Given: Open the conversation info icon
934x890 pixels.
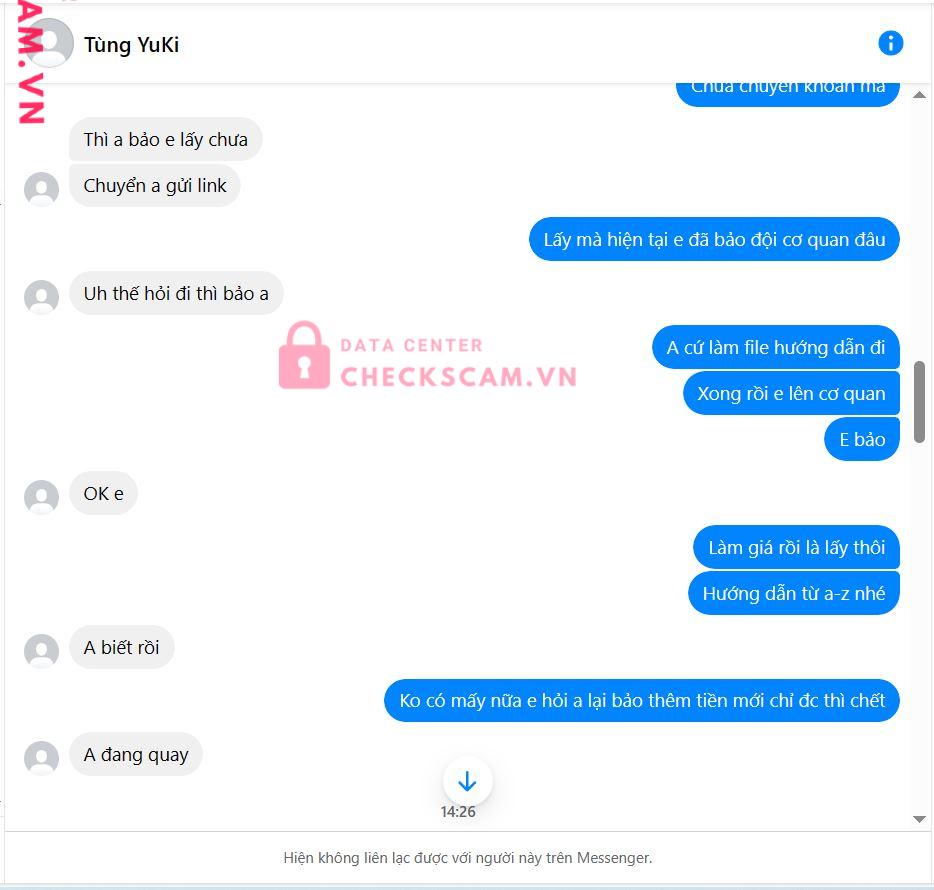Looking at the screenshot, I should click(x=891, y=43).
